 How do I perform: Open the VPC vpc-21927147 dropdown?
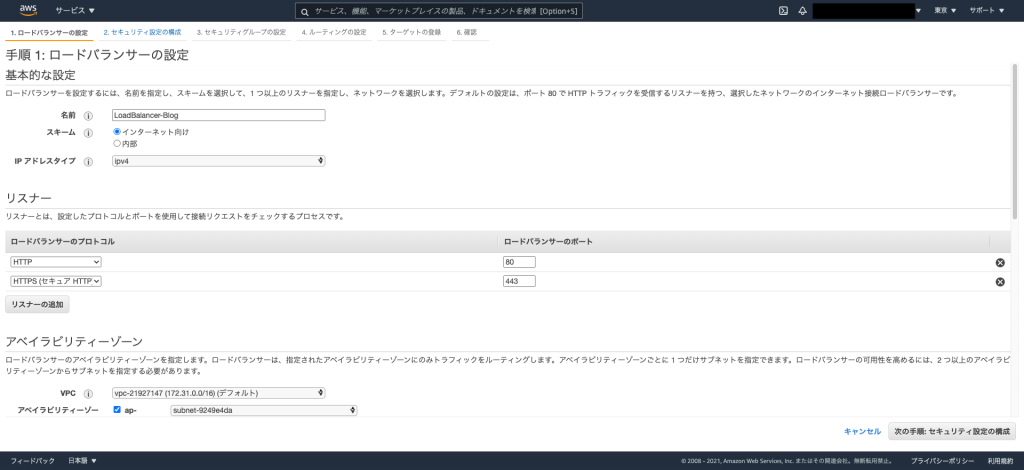[219, 393]
